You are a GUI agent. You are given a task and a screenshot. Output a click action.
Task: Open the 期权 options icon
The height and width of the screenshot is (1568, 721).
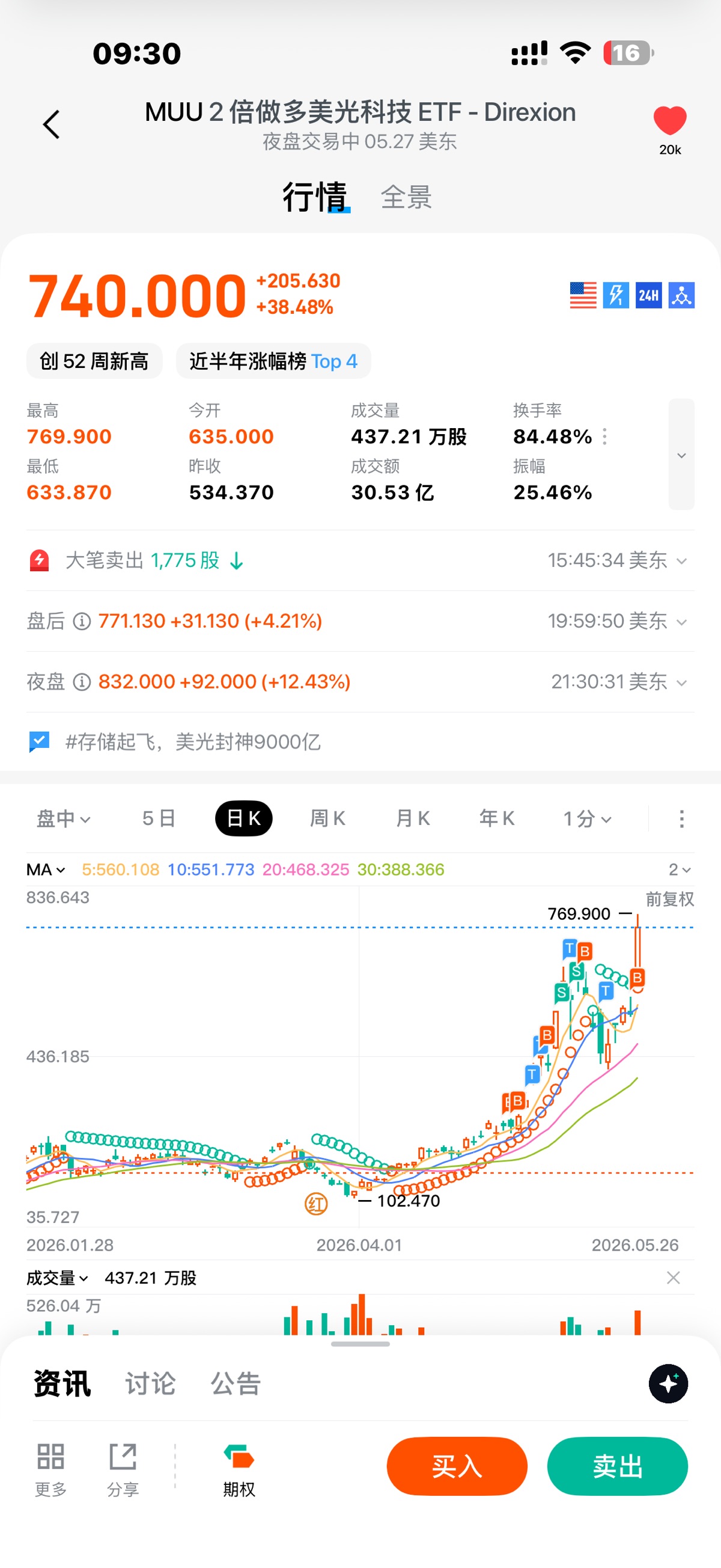(239, 1470)
